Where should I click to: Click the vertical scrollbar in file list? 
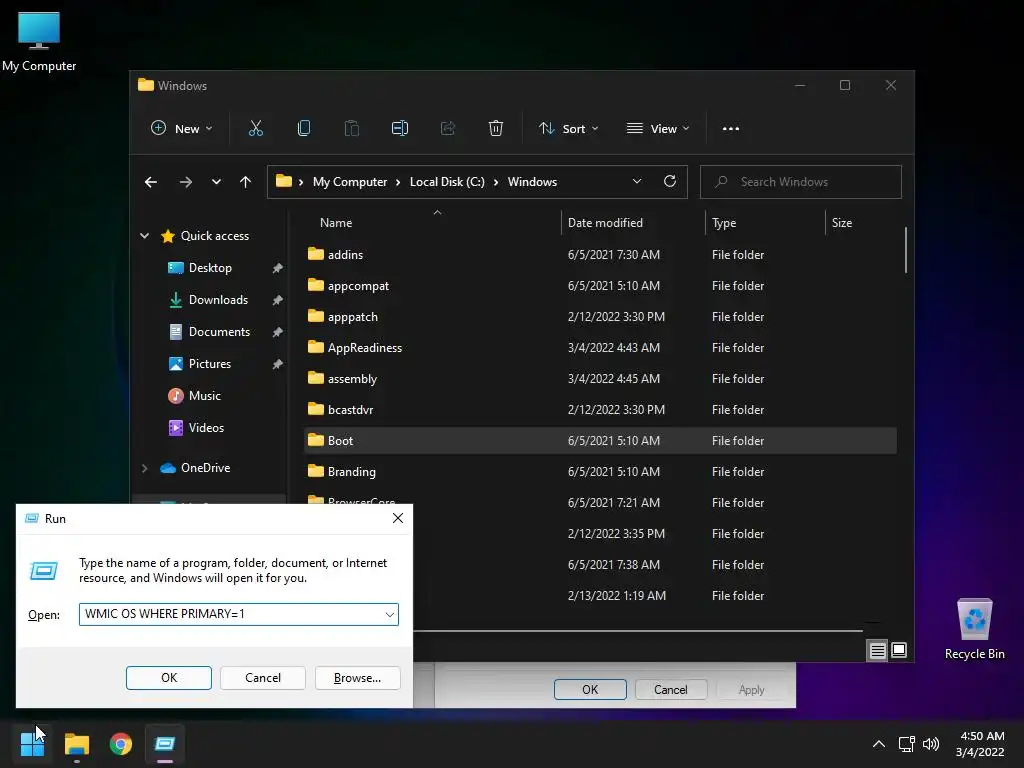pos(906,249)
